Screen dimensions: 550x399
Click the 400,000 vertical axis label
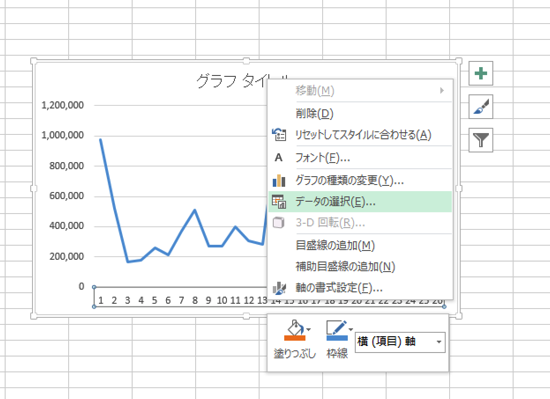coord(67,226)
